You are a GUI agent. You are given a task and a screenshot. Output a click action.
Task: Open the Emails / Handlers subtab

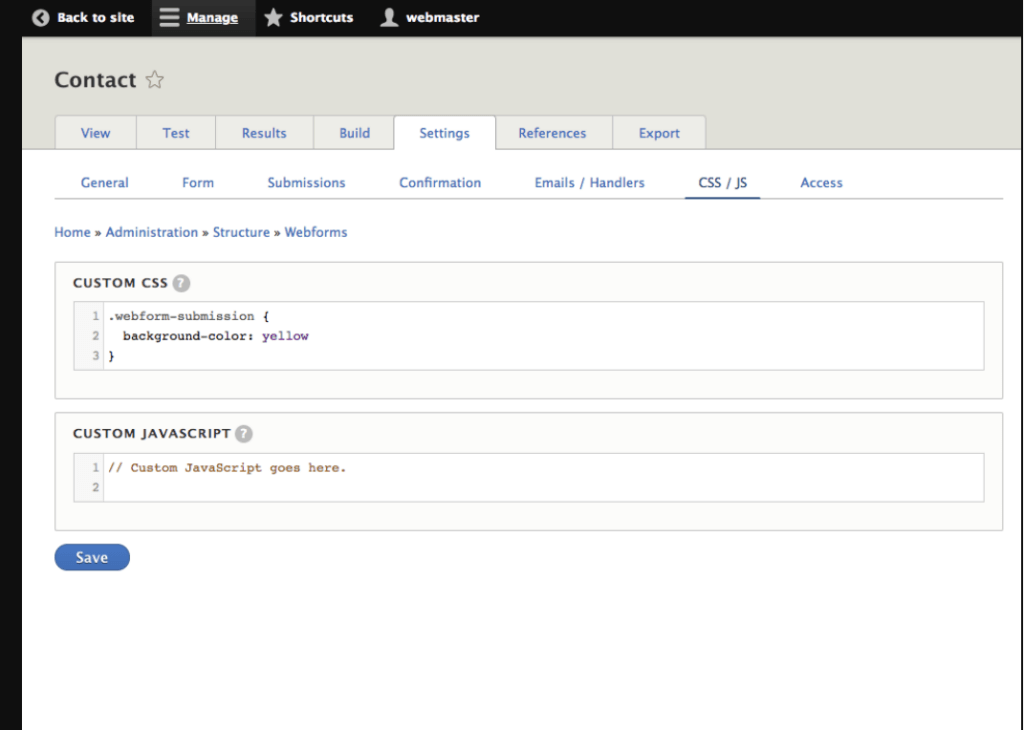(589, 182)
